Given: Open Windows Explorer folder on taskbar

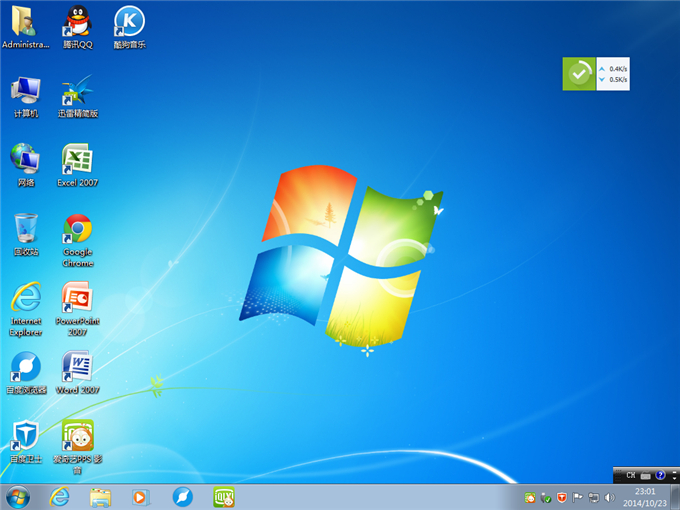Looking at the screenshot, I should click(x=100, y=496).
